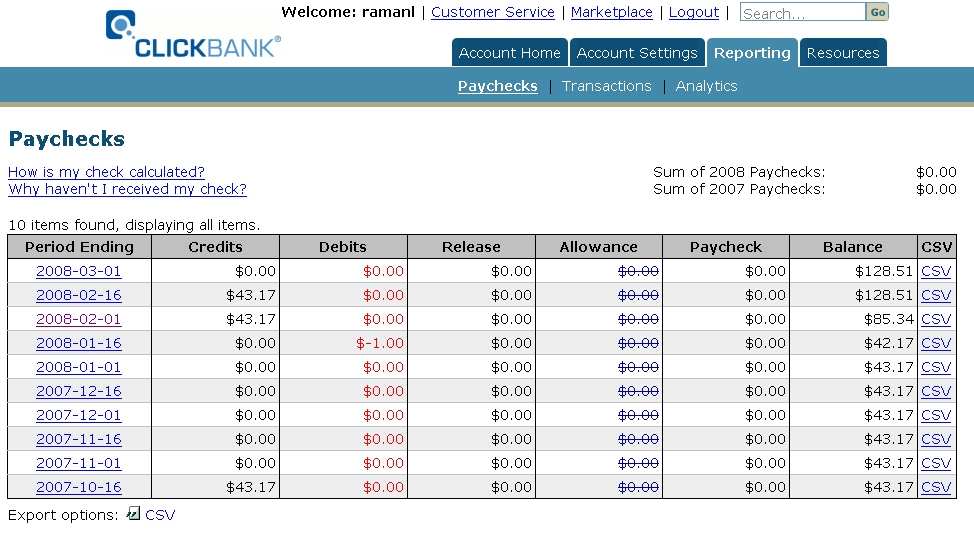Select the $85.34 balance value
Viewport: 974px width, 536px height.
click(889, 319)
